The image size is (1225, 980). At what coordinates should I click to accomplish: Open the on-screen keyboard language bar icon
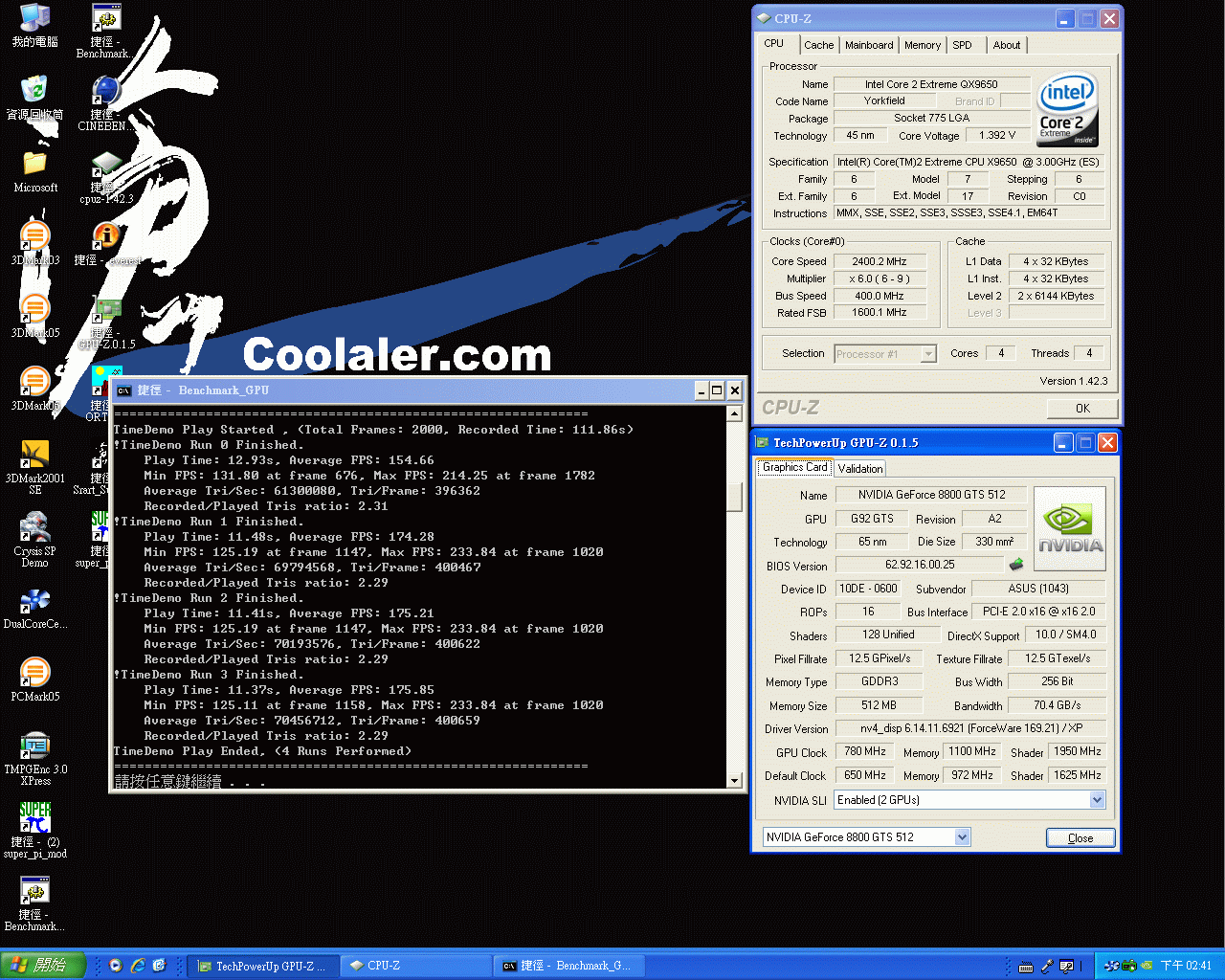[x=1025, y=967]
